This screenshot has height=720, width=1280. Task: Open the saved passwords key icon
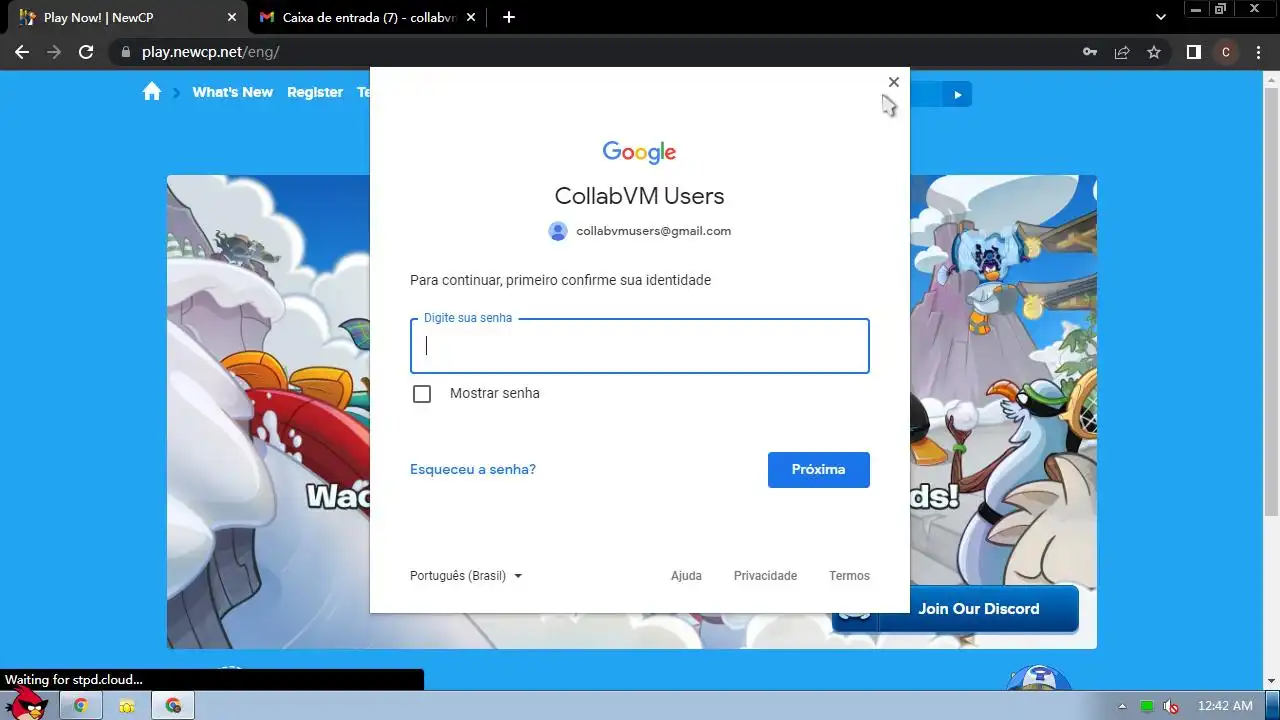pos(1090,52)
